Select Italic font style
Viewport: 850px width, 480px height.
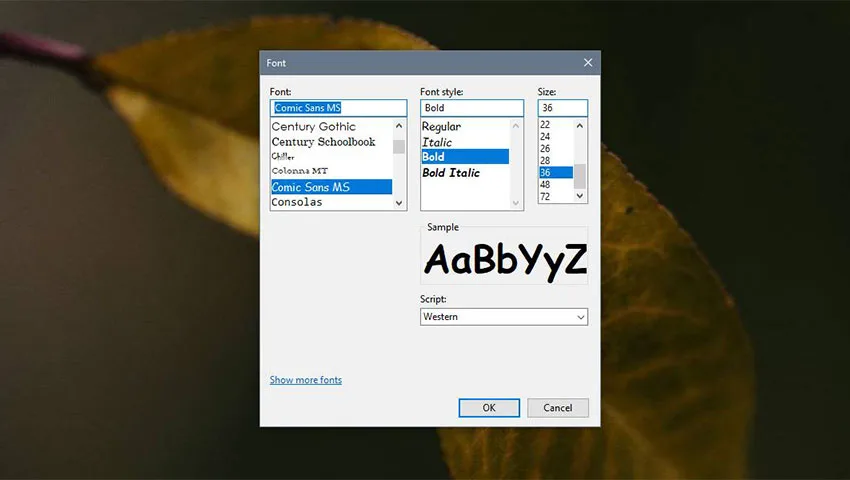[465, 142]
